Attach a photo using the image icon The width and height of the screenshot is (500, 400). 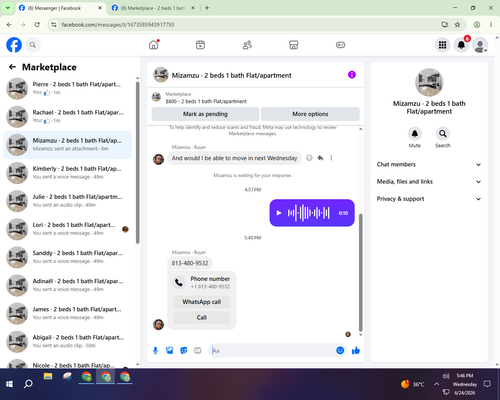coord(170,350)
